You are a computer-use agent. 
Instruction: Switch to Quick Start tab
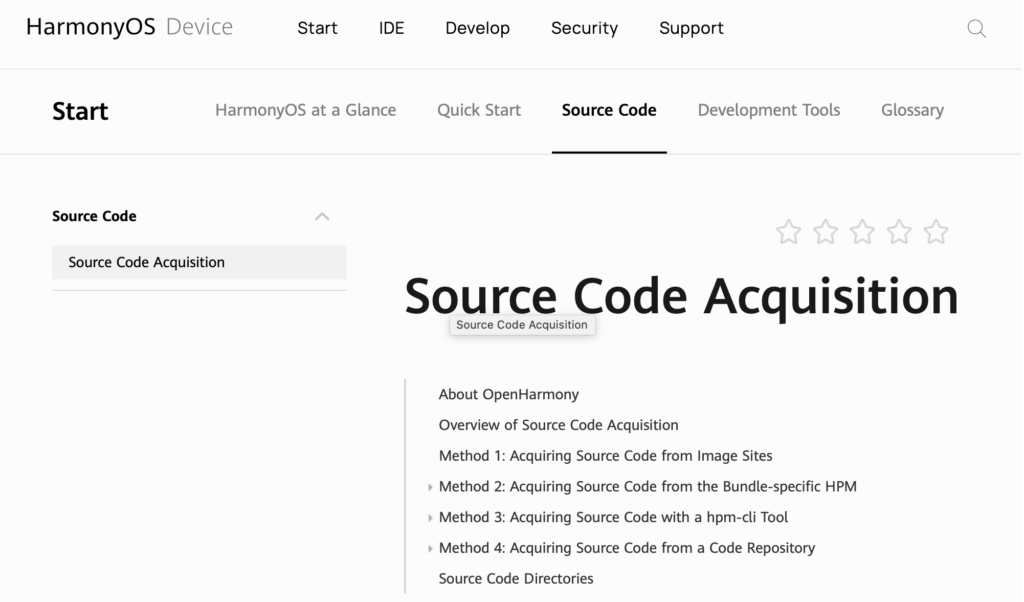pyautogui.click(x=479, y=110)
